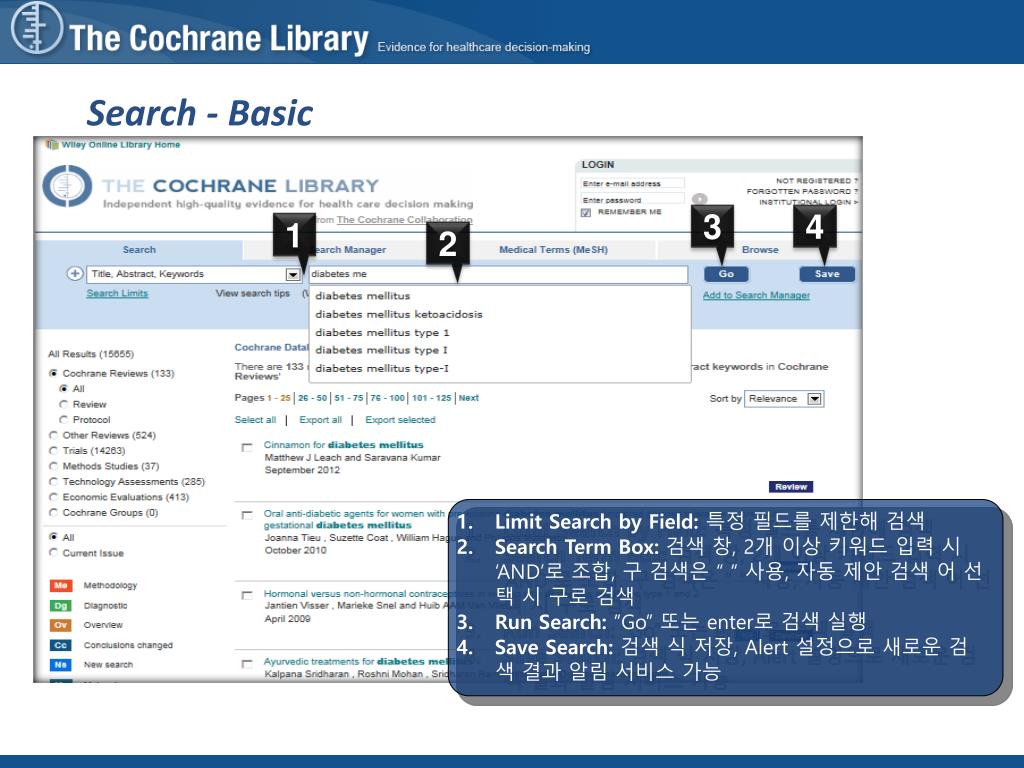Go to results page 76 - 100

click(x=388, y=398)
